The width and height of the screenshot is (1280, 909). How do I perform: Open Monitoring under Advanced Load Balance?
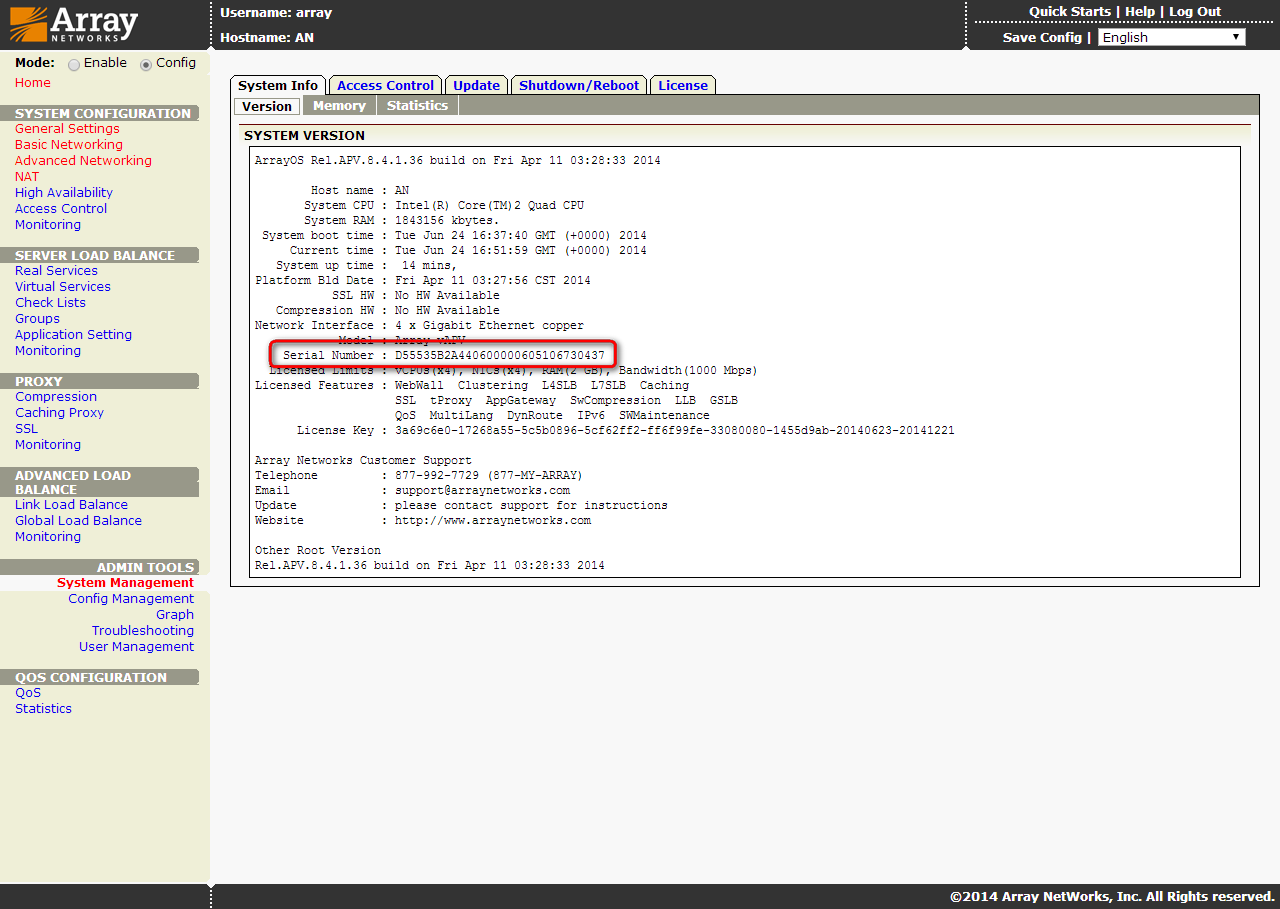(x=48, y=537)
